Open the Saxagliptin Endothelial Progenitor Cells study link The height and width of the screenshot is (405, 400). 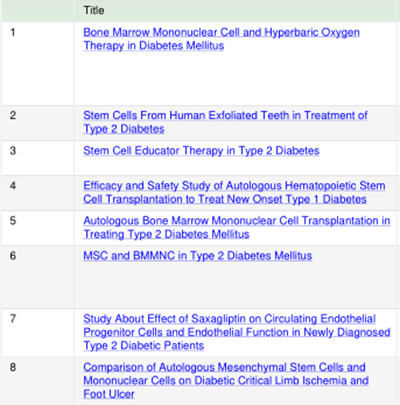237,332
